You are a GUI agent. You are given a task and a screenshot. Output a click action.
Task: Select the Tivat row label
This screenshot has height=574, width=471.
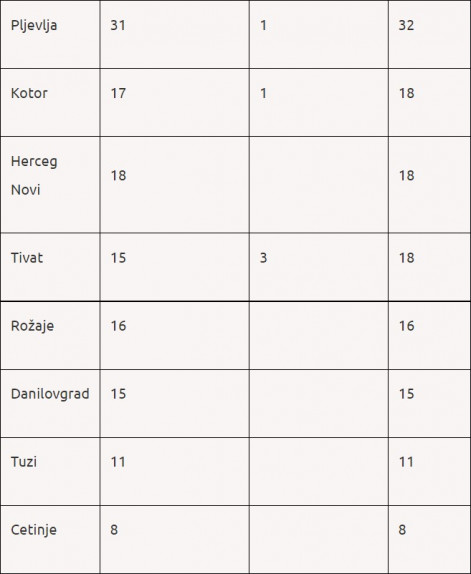[27, 258]
